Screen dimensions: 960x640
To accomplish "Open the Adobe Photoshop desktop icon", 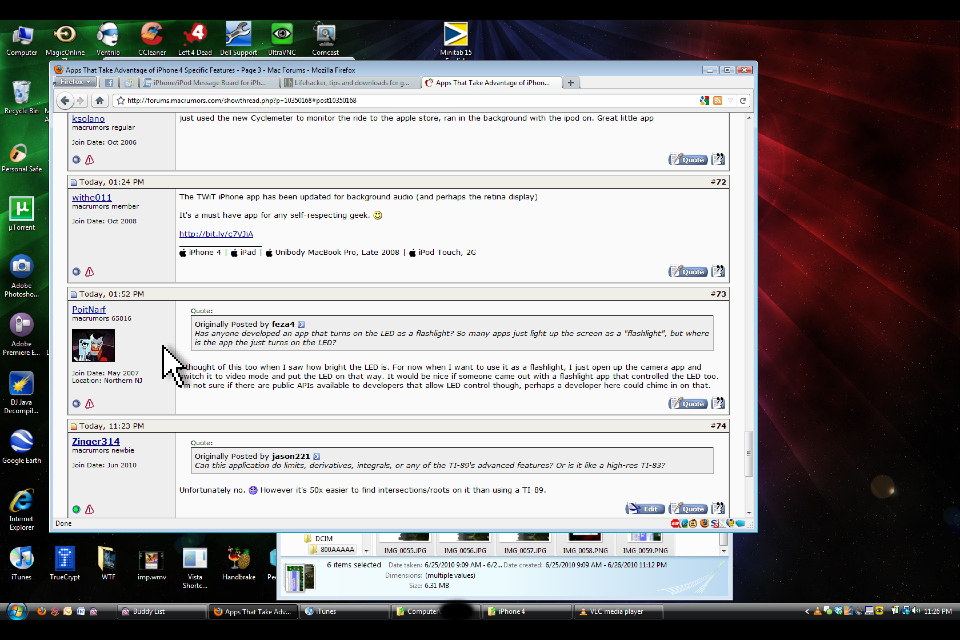I will click(x=21, y=276).
